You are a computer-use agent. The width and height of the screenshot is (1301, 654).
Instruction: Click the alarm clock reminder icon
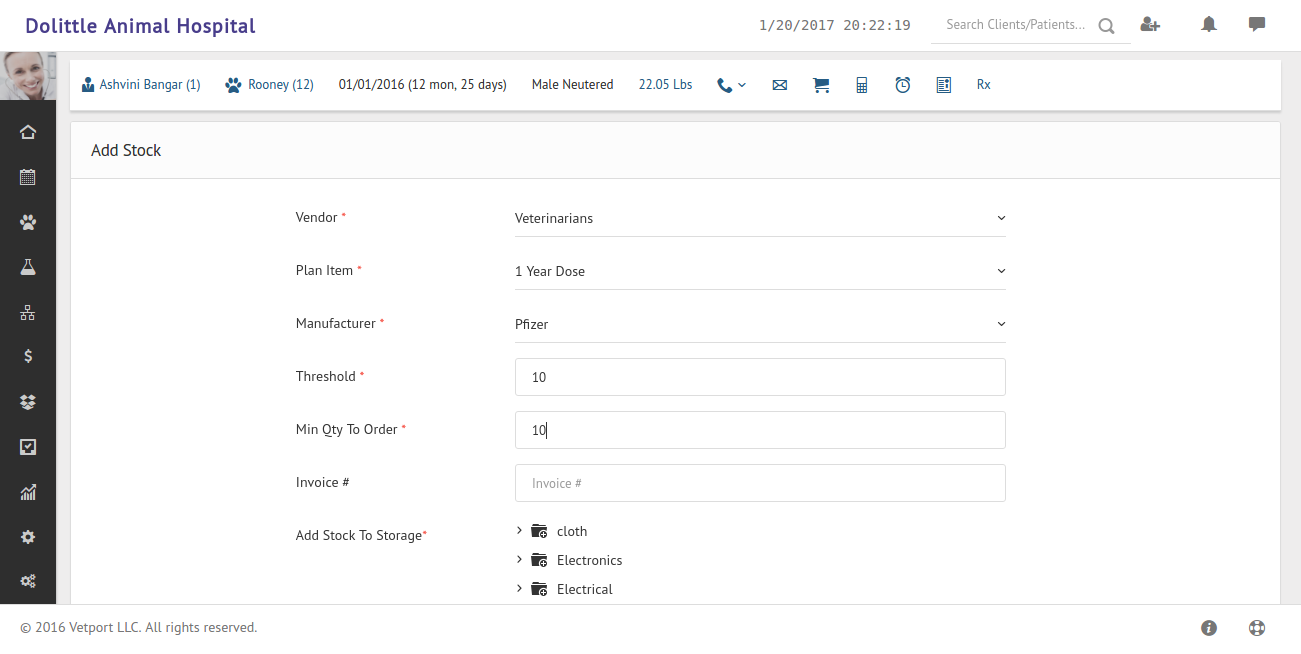click(x=902, y=85)
